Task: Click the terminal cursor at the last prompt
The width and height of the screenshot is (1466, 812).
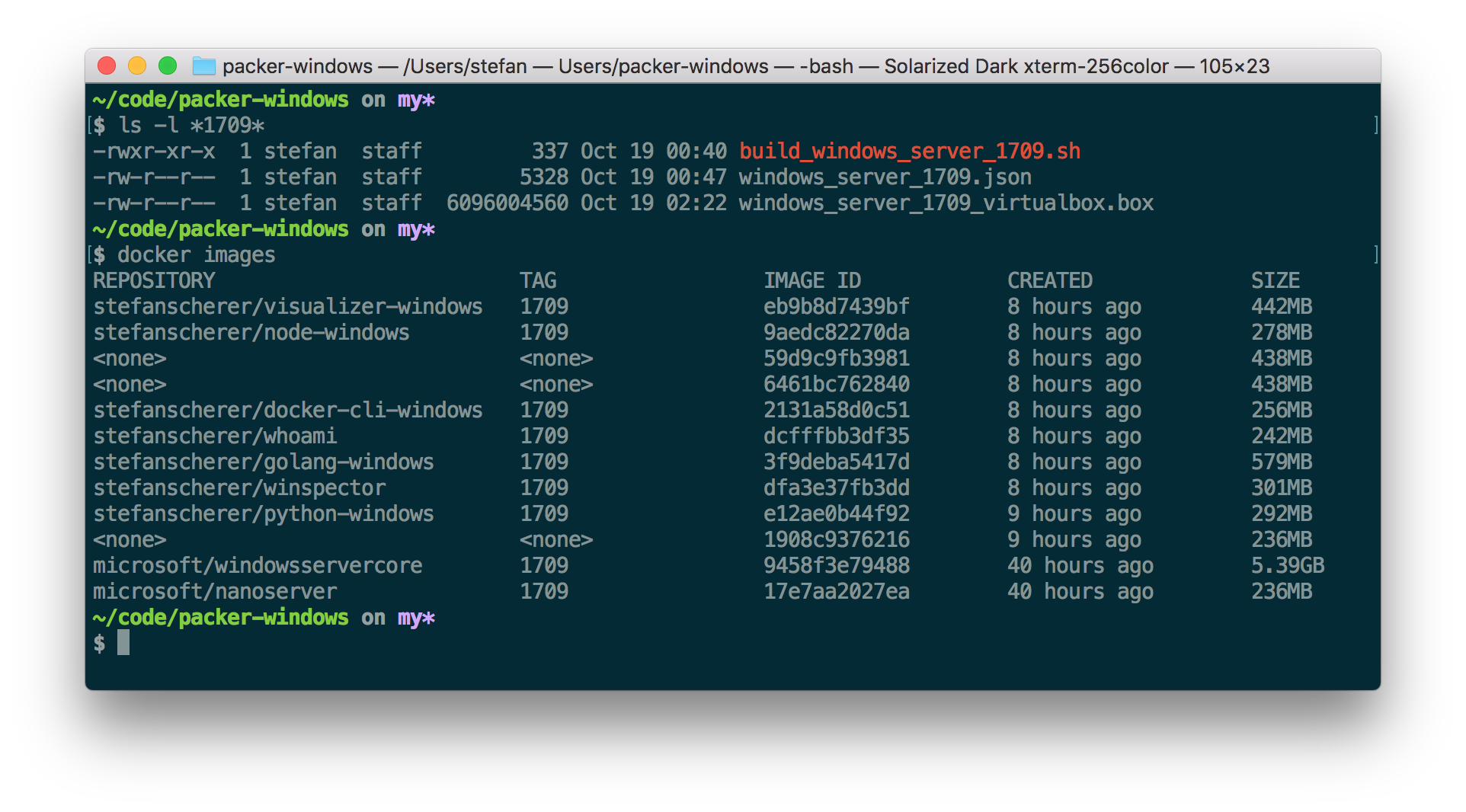Action: 123,643
